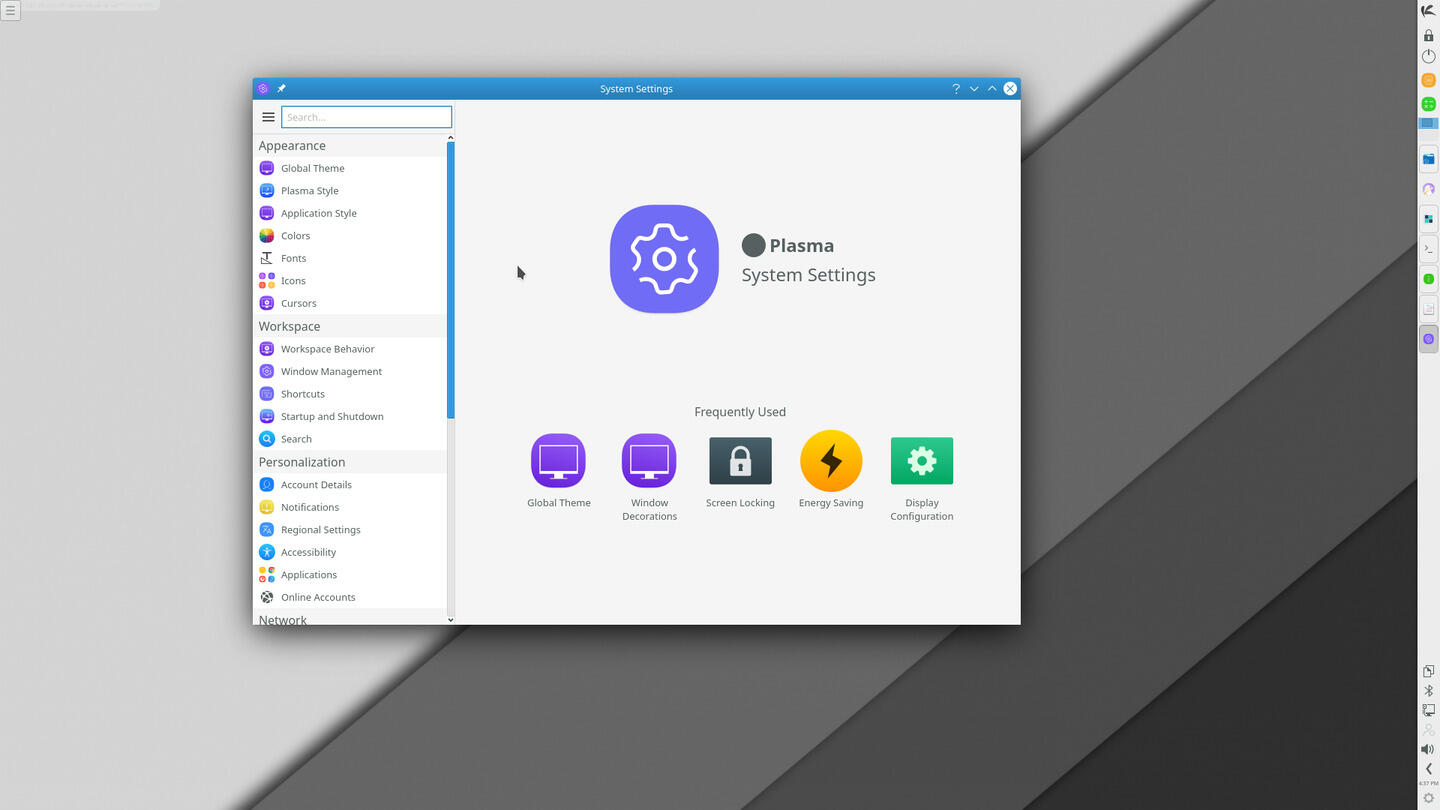
Task: Open Applications settings in the sidebar
Action: pos(349,574)
